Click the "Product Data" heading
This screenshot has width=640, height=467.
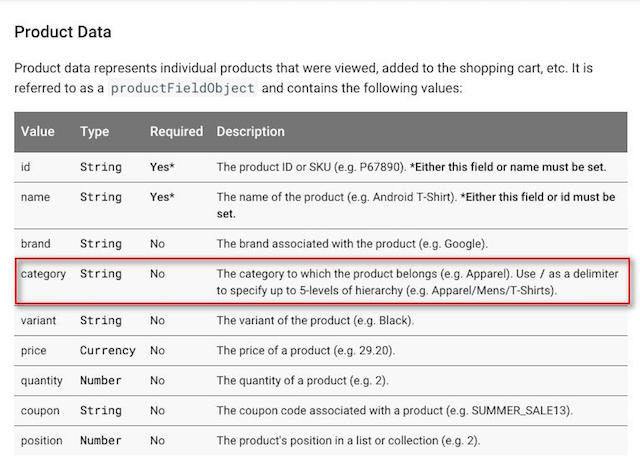63,32
